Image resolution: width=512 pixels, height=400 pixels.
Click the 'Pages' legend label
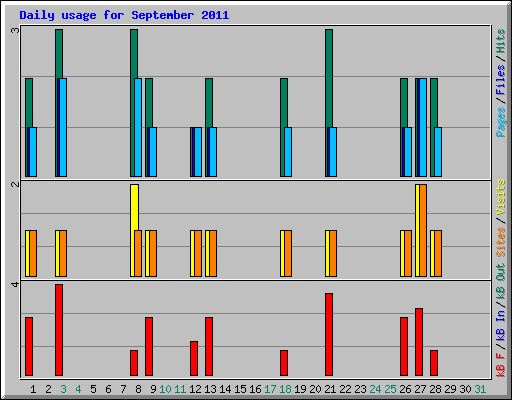[500, 122]
